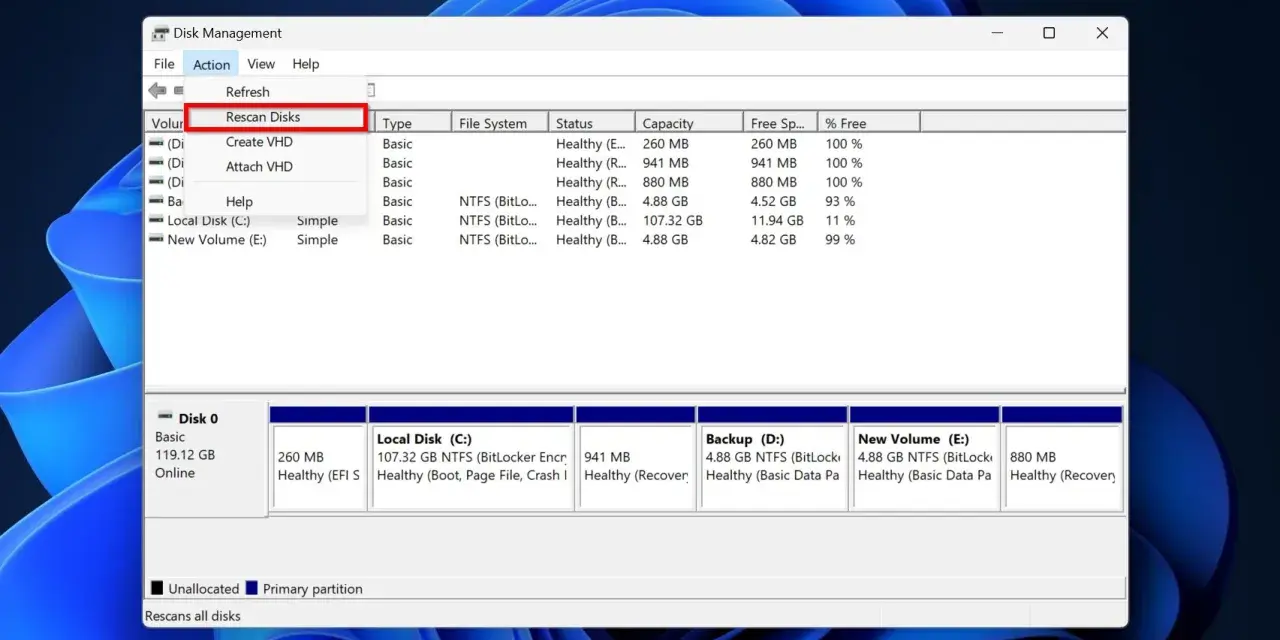This screenshot has width=1280, height=640.
Task: Open the View menu
Action: coord(261,64)
